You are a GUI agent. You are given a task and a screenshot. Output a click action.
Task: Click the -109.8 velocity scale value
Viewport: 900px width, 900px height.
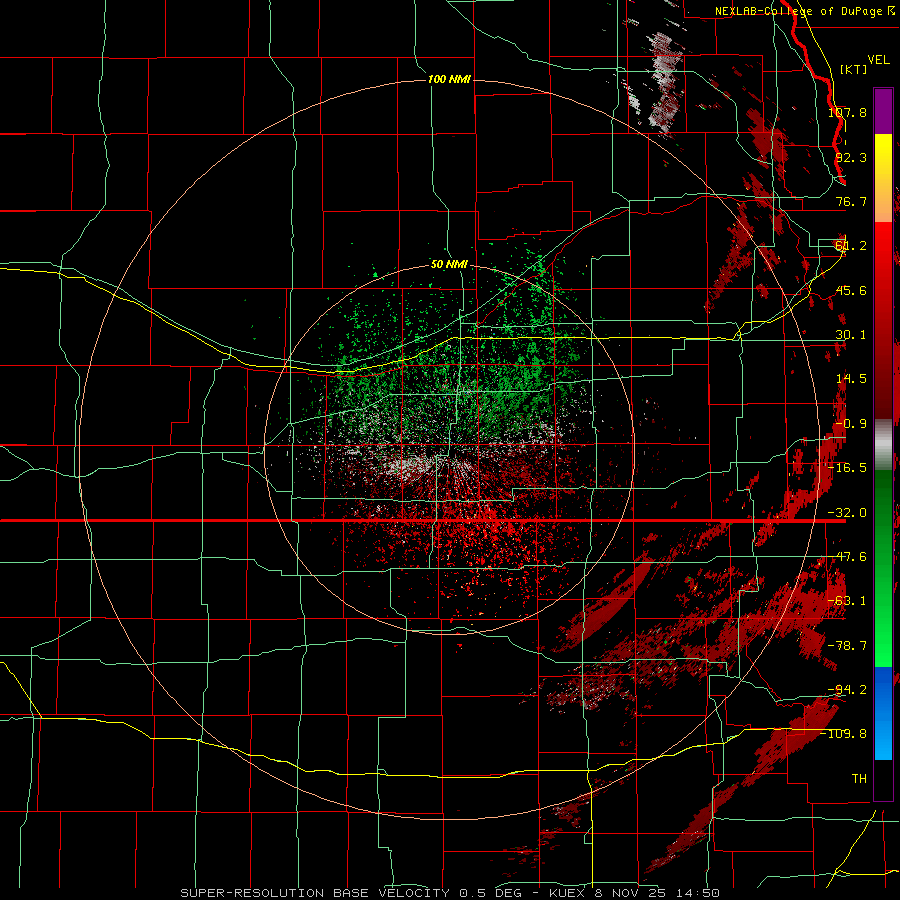tap(844, 734)
